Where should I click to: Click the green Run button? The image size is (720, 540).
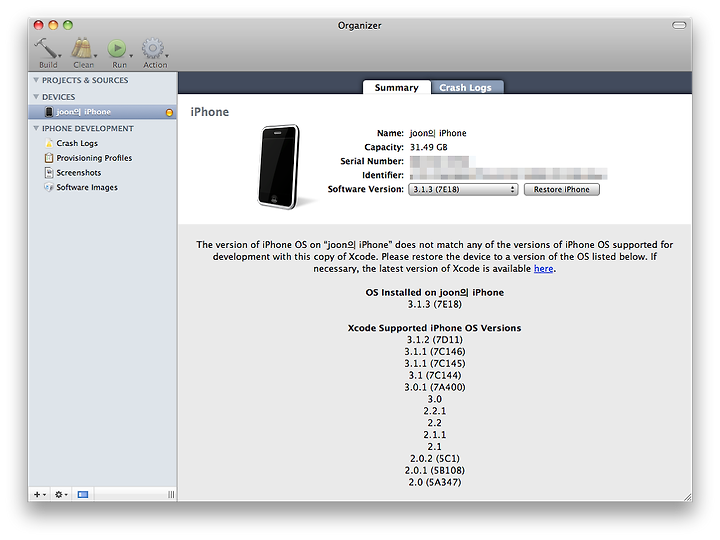[x=117, y=48]
